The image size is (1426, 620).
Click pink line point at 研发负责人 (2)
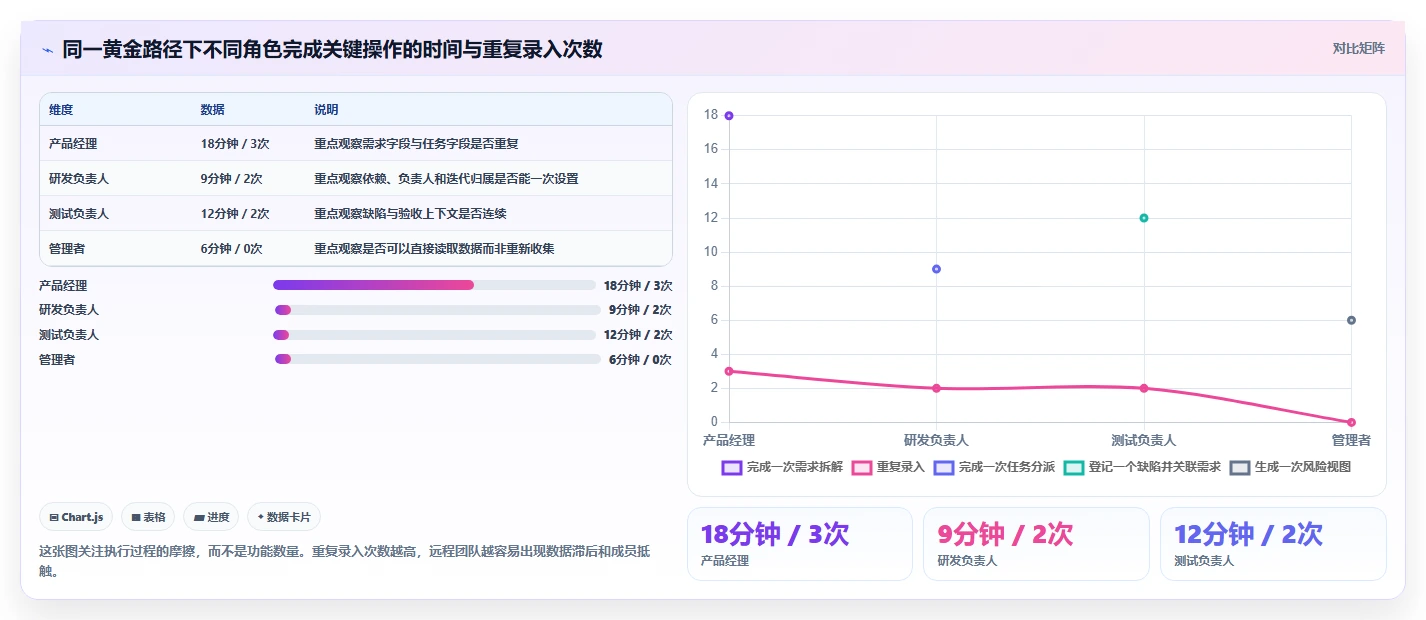pos(936,388)
